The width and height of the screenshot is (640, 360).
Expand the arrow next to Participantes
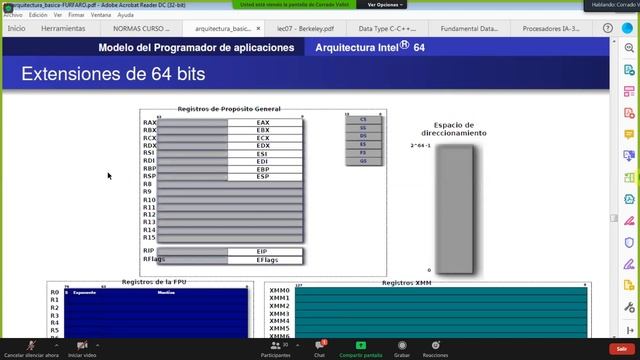click(298, 346)
